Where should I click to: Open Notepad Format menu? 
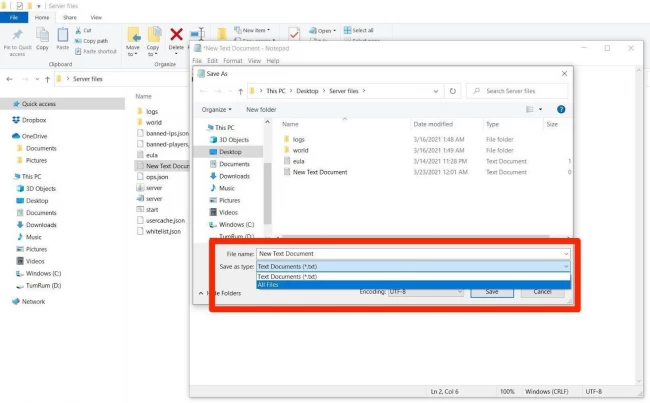tap(233, 61)
